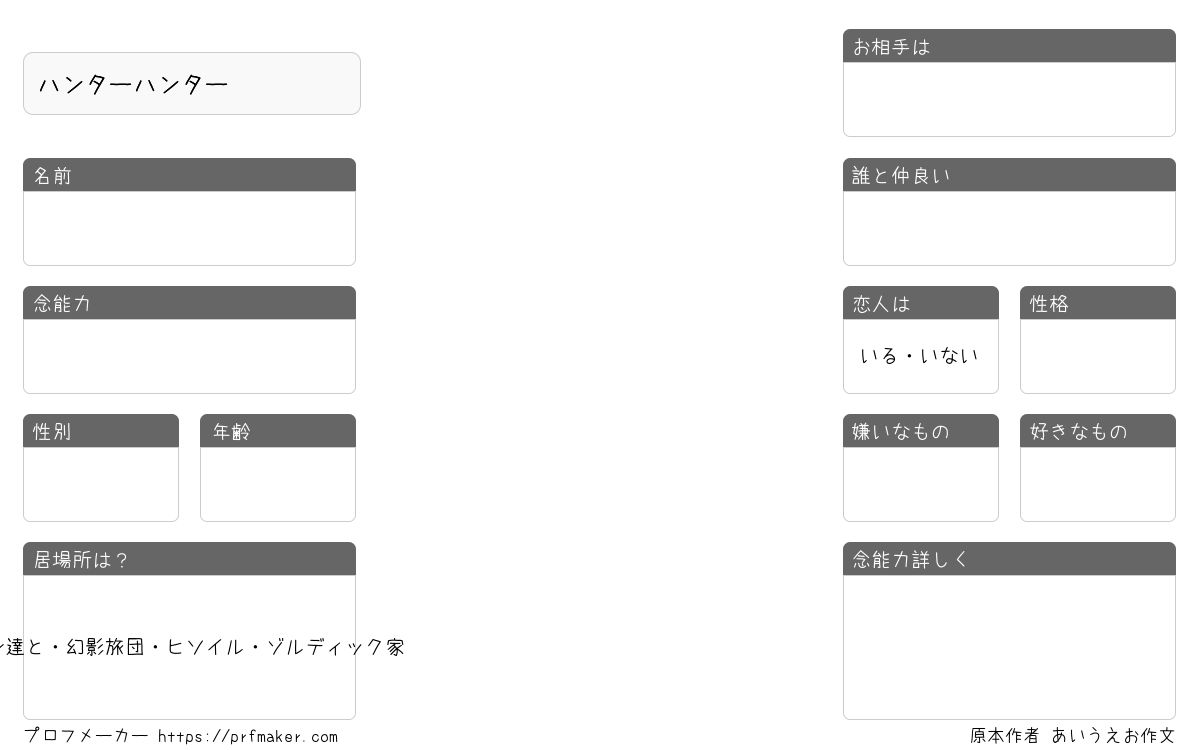Select the 名前 entry field
This screenshot has height=750, width=1200.
click(x=189, y=228)
